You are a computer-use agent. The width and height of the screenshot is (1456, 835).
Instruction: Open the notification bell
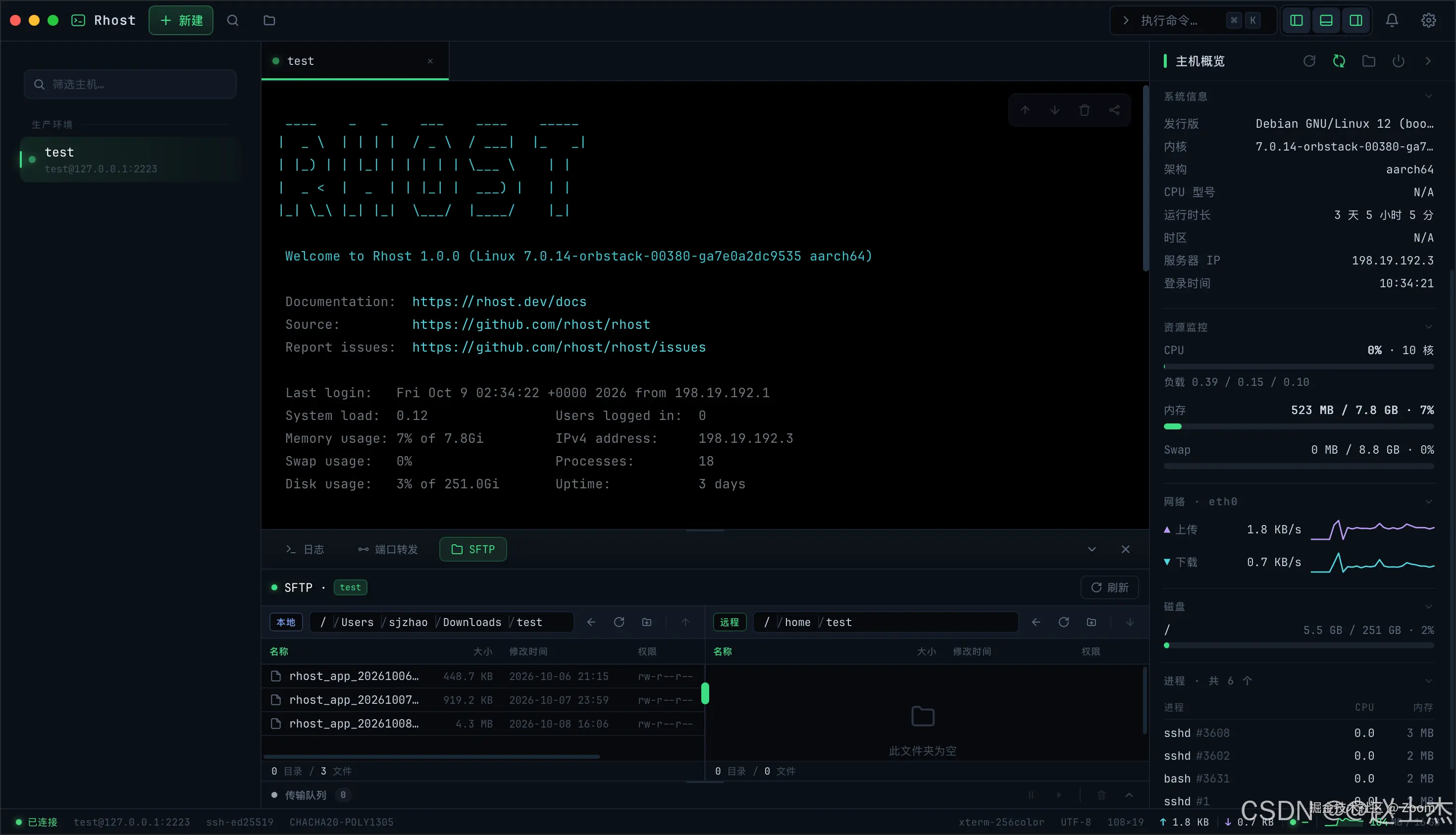pyautogui.click(x=1392, y=21)
